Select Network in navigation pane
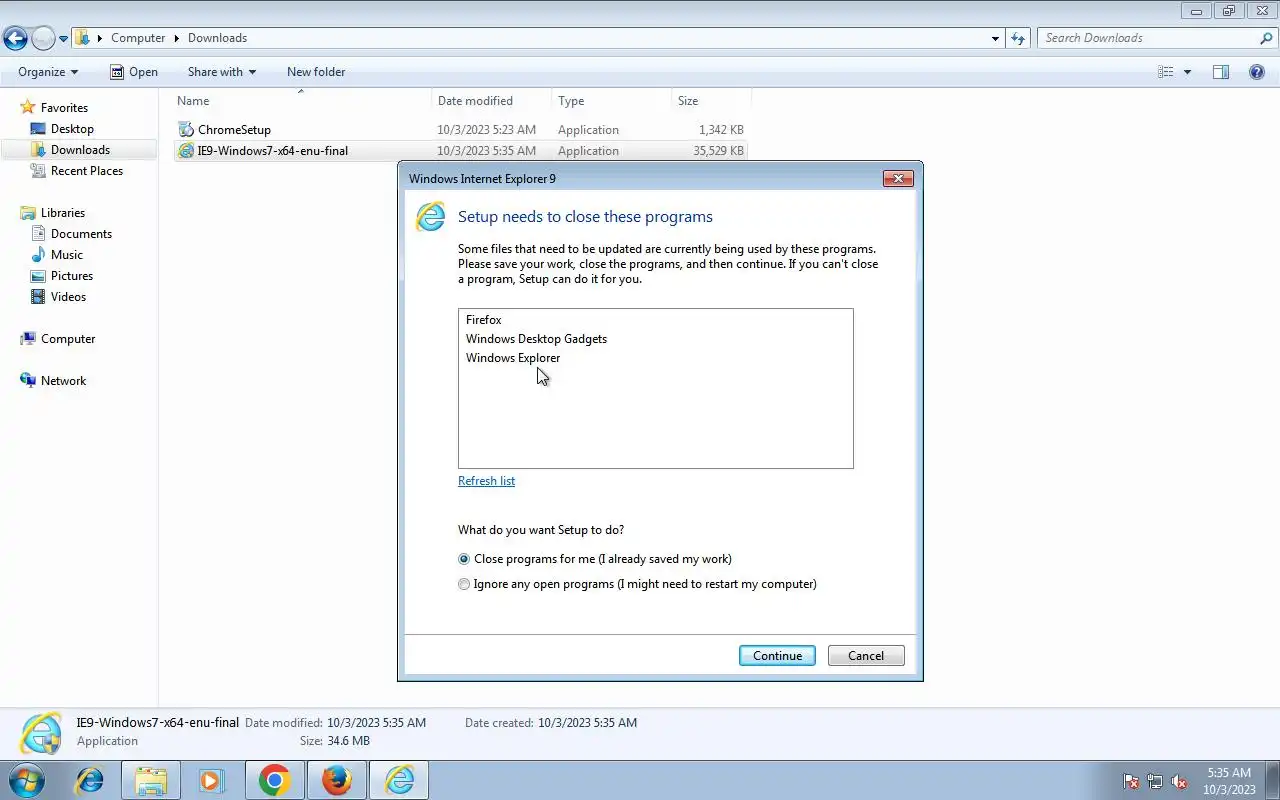Screen dimensions: 1280x800 click(63, 381)
